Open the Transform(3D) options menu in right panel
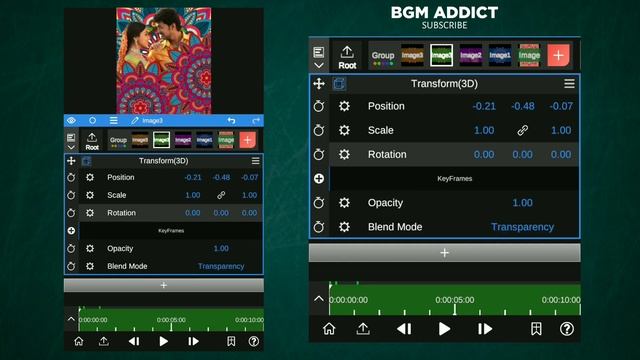This screenshot has height=360, width=640. tap(569, 84)
